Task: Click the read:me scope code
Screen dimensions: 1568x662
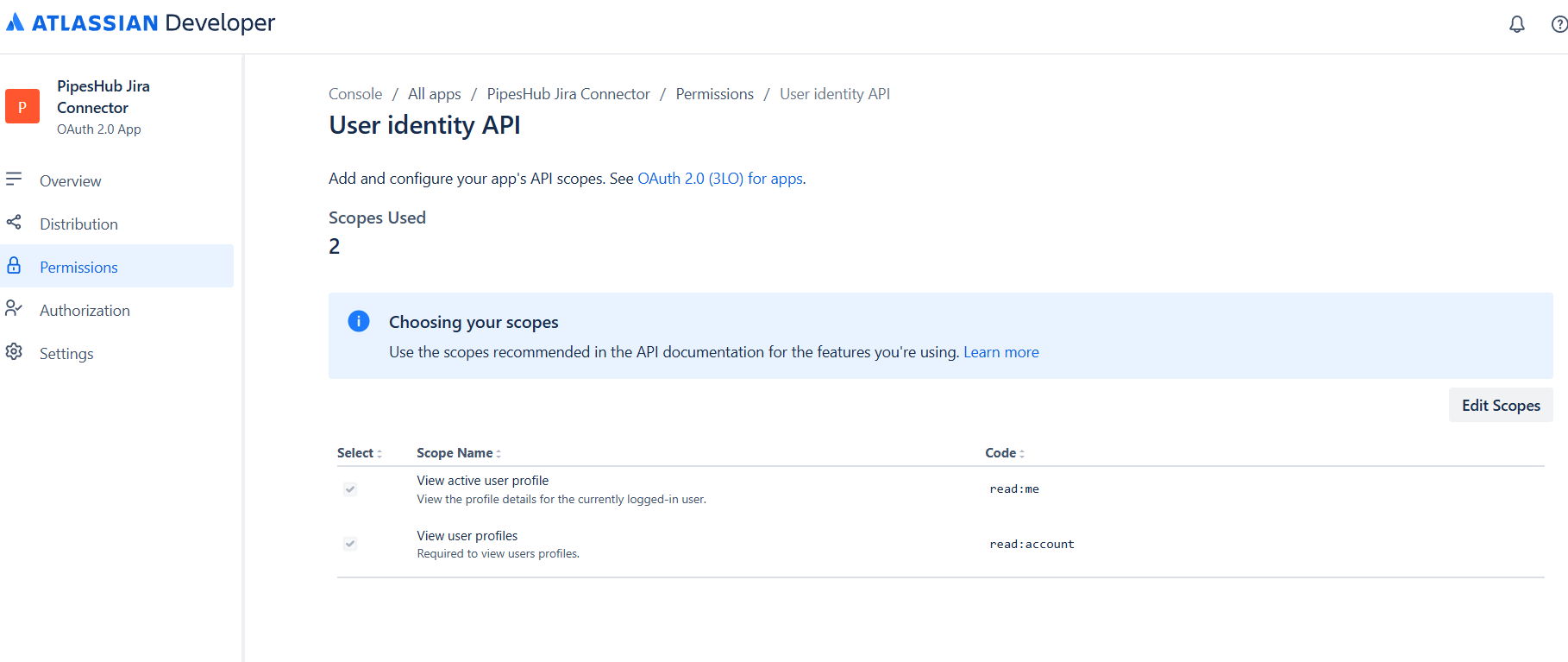Action: 1014,489
